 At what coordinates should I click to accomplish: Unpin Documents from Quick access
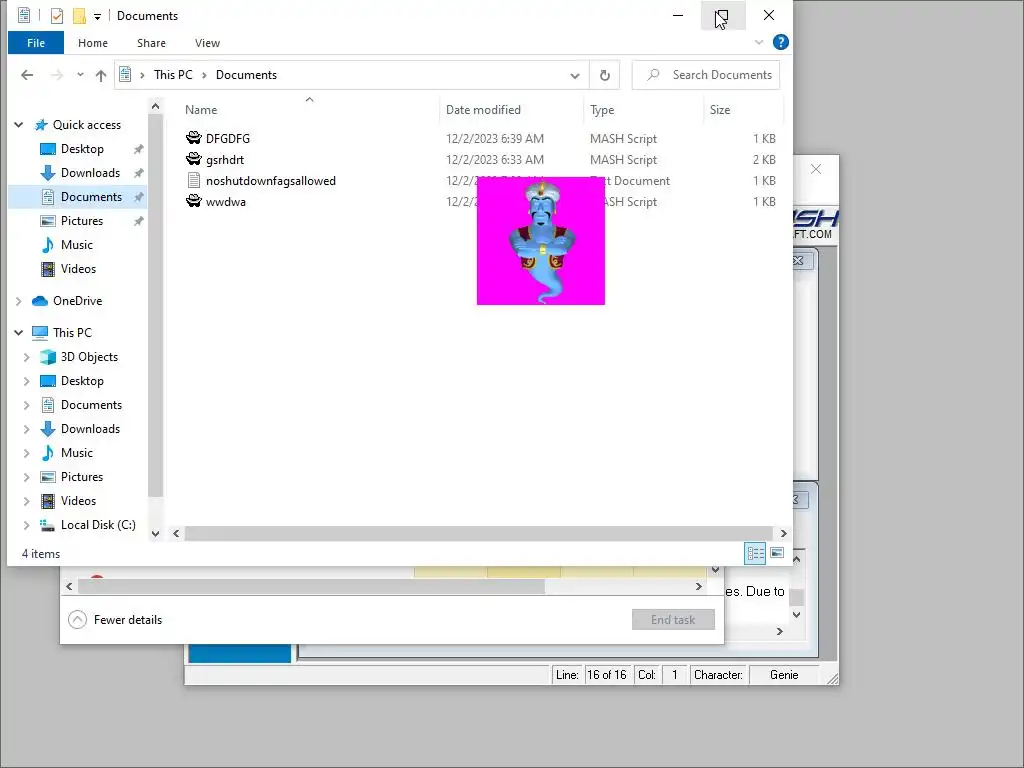click(x=138, y=197)
